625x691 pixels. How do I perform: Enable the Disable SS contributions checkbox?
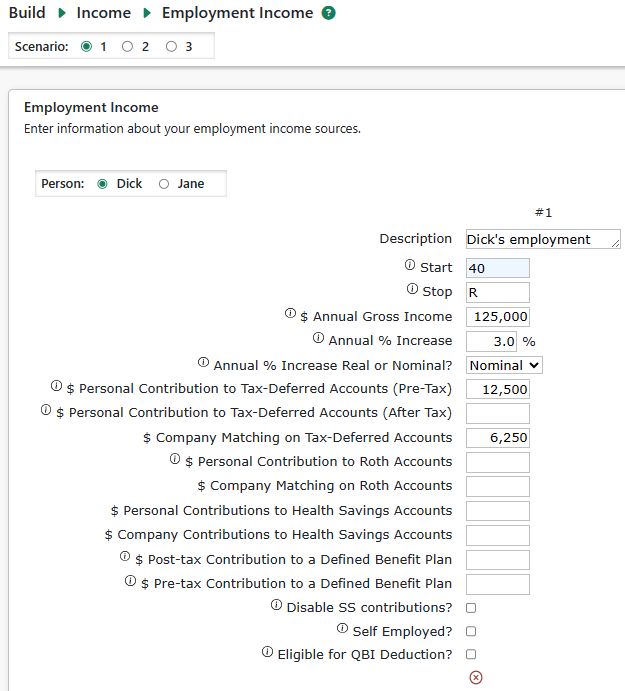point(471,607)
